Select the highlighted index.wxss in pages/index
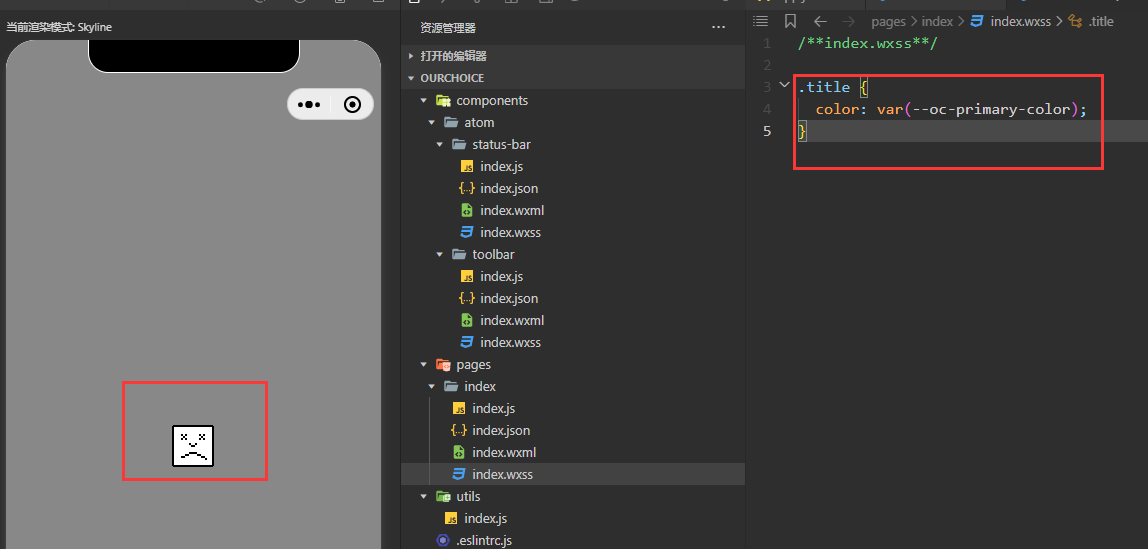 coord(573,474)
